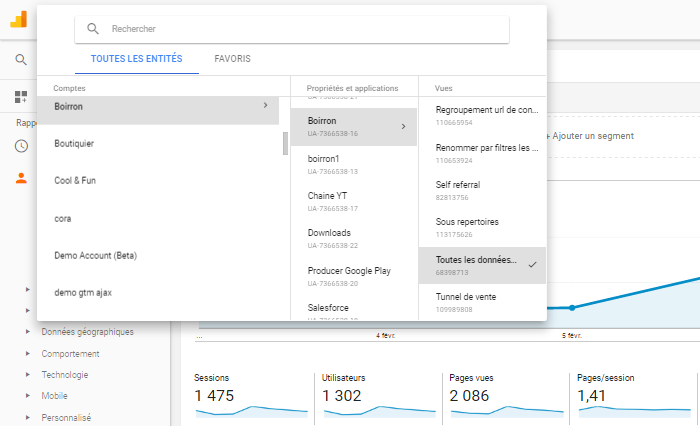Expand the Comportement menu arrow
Screen dimensions: 700x426
coord(28,354)
